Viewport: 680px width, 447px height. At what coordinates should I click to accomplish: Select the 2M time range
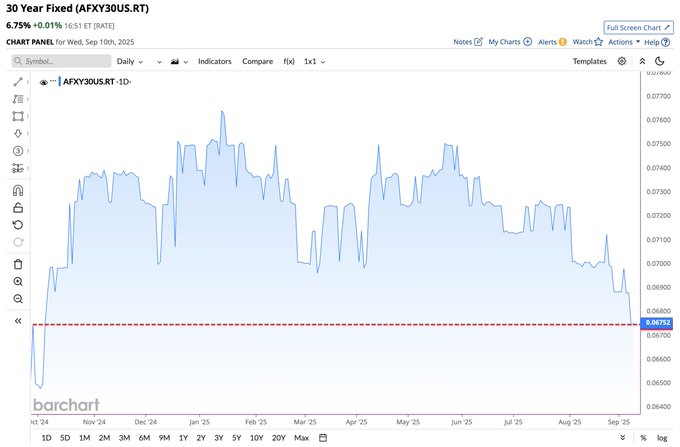[105, 438]
